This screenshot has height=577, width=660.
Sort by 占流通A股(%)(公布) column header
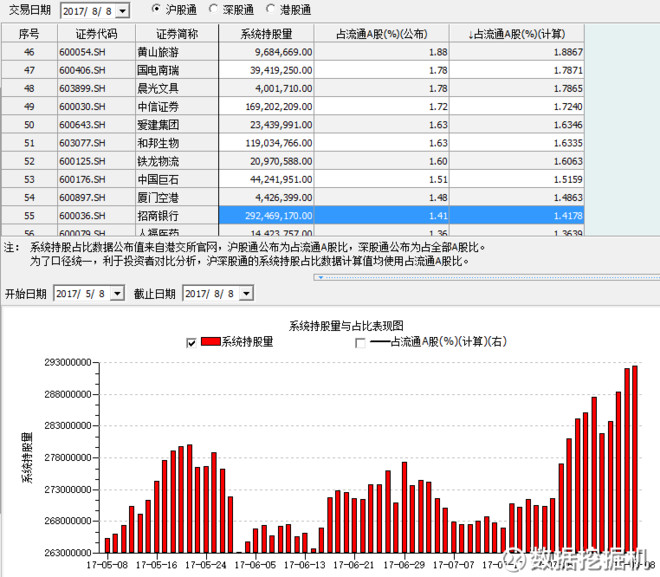click(385, 33)
